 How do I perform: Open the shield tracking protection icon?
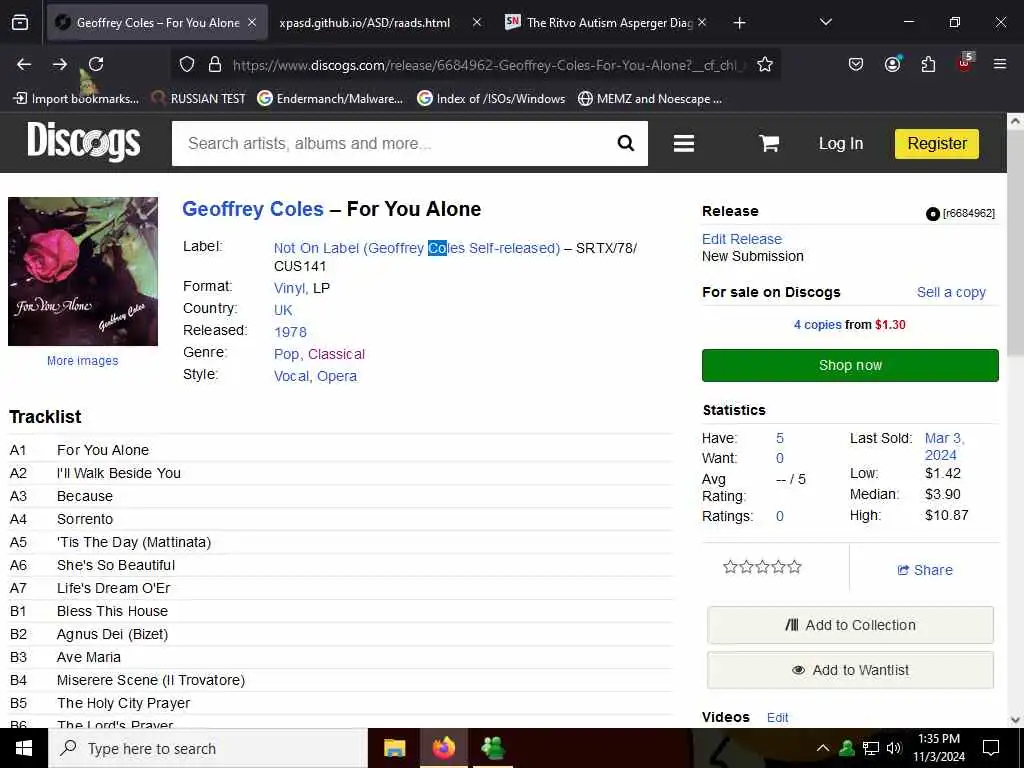tap(187, 65)
